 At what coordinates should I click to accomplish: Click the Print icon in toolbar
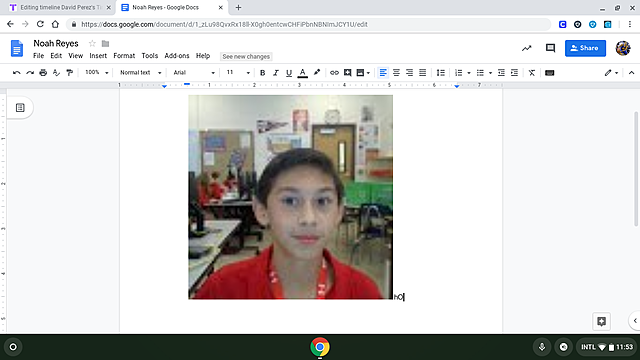[43, 73]
